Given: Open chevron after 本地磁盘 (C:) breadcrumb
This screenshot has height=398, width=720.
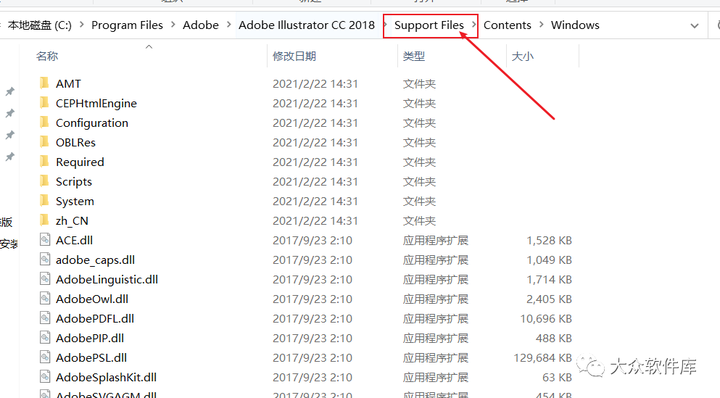Looking at the screenshot, I should [x=82, y=25].
